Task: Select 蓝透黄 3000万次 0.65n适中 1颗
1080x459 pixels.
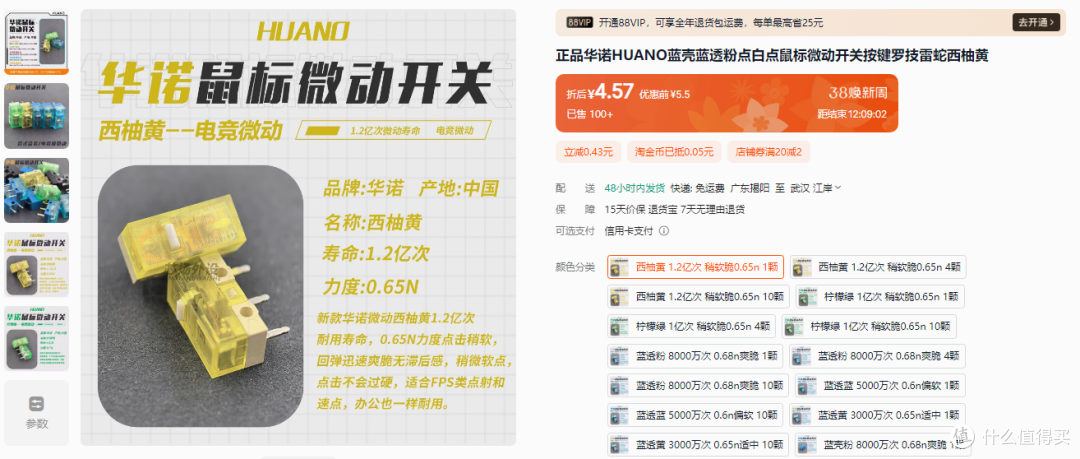Action: click(x=878, y=415)
